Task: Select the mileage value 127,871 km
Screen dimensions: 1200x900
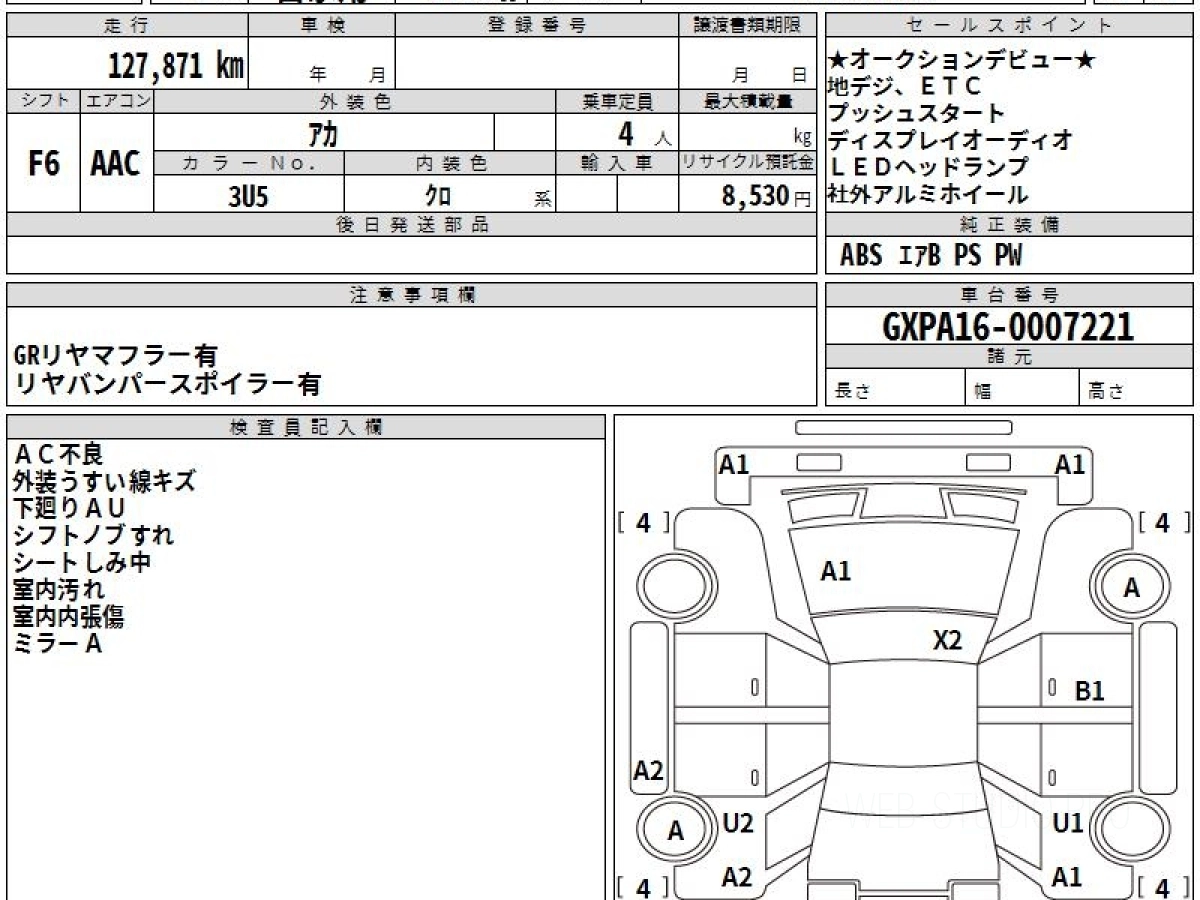Action: [x=175, y=66]
